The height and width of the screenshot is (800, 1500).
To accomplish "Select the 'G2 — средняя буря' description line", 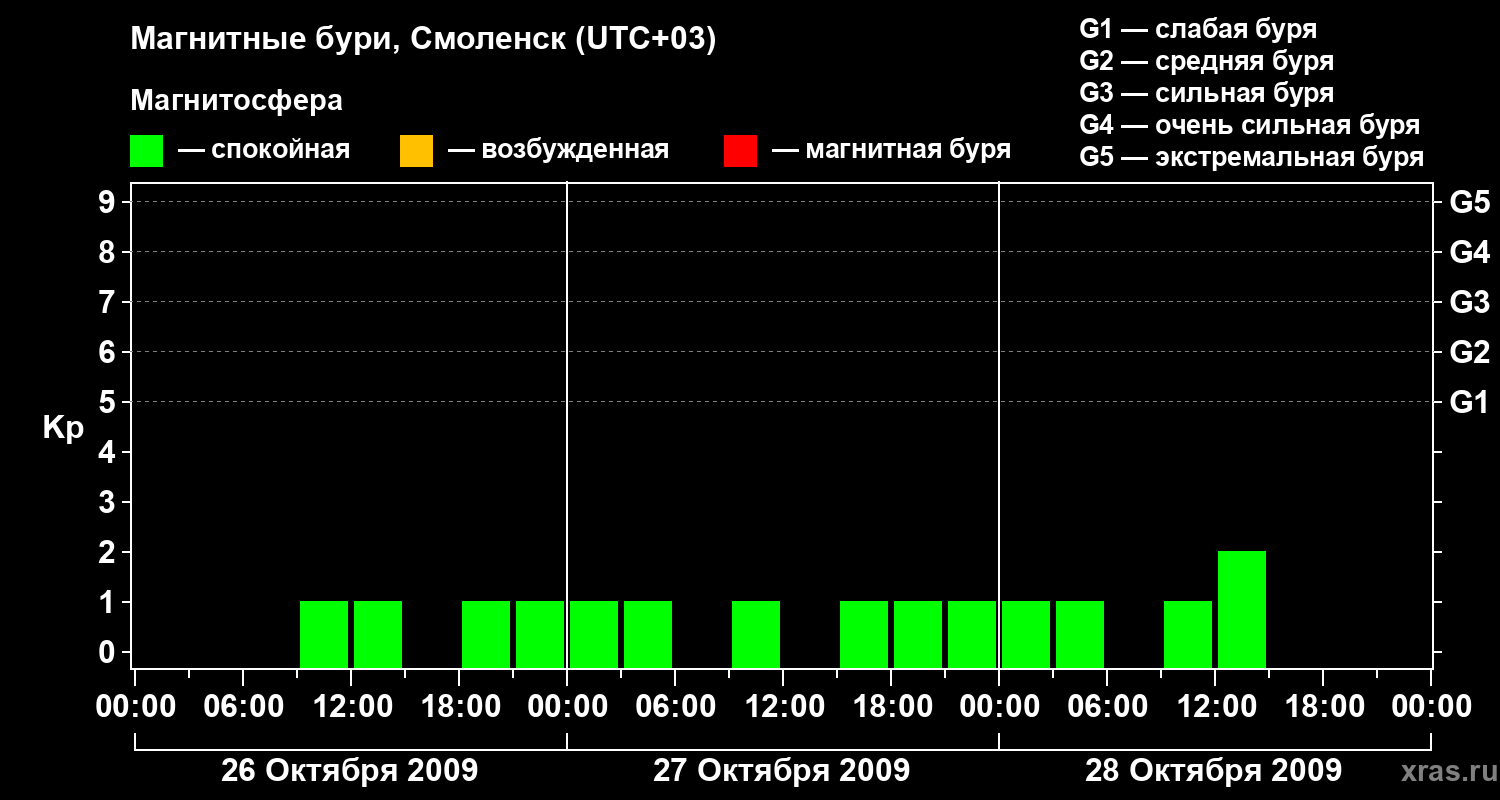I will point(1206,61).
